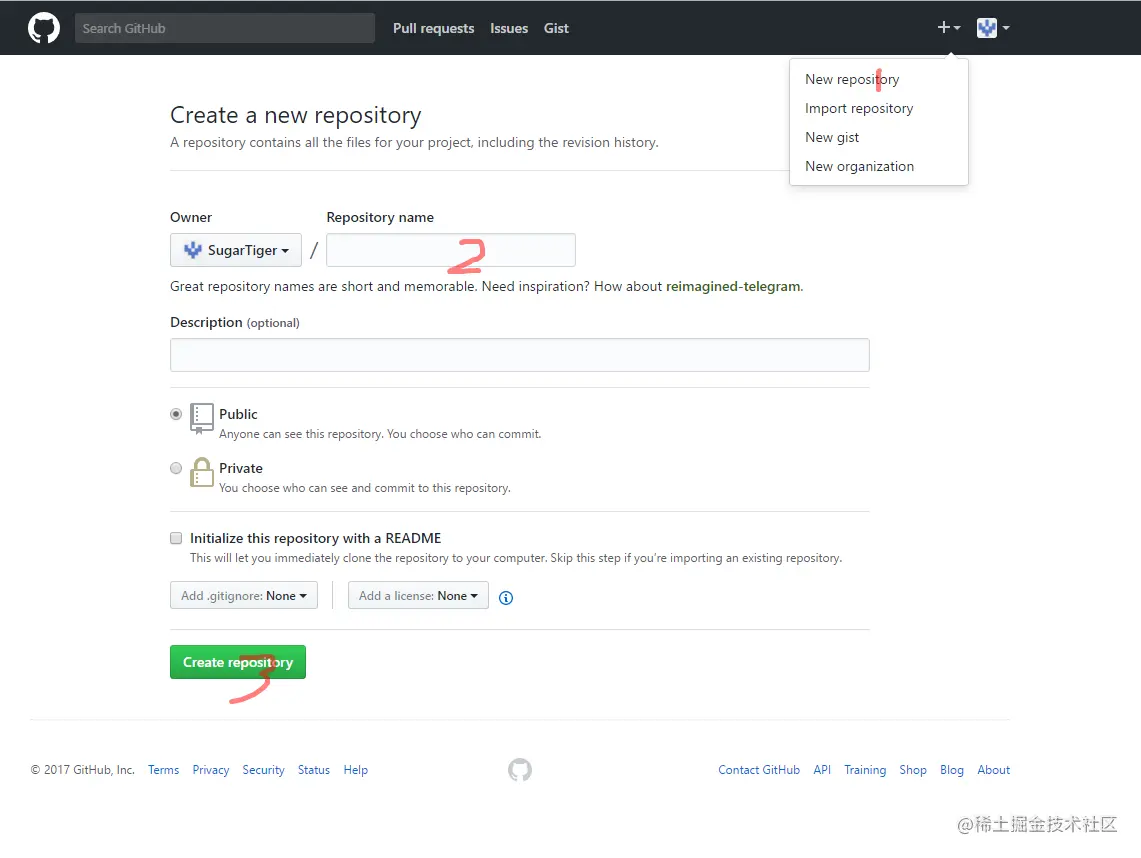
Task: Open the Add .gitignore dropdown
Action: (244, 595)
